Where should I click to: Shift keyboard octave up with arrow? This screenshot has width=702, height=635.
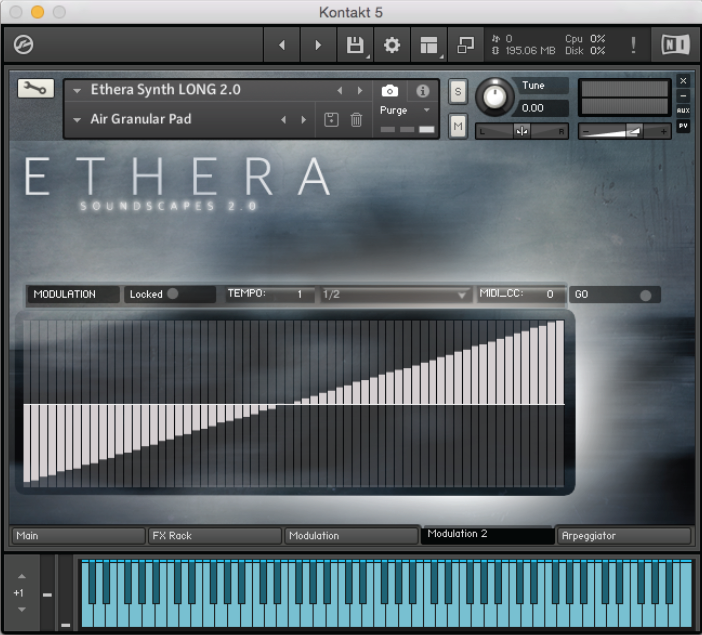pos(21,576)
